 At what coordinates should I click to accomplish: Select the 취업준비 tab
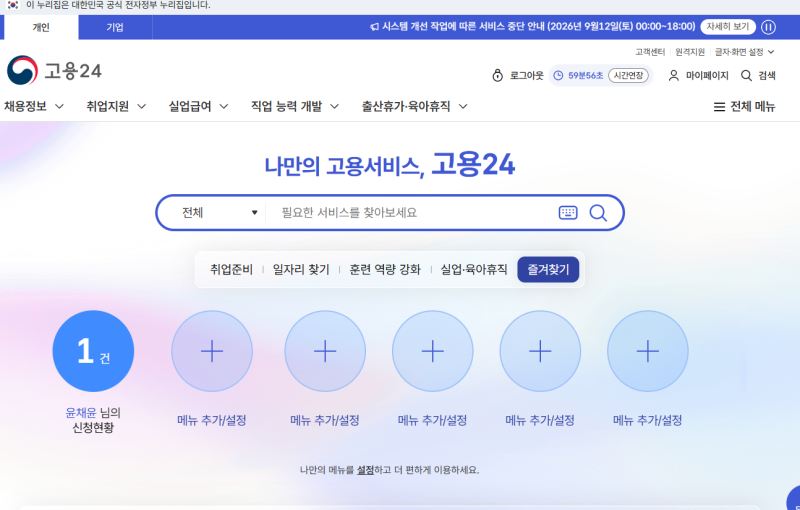pyautogui.click(x=231, y=269)
